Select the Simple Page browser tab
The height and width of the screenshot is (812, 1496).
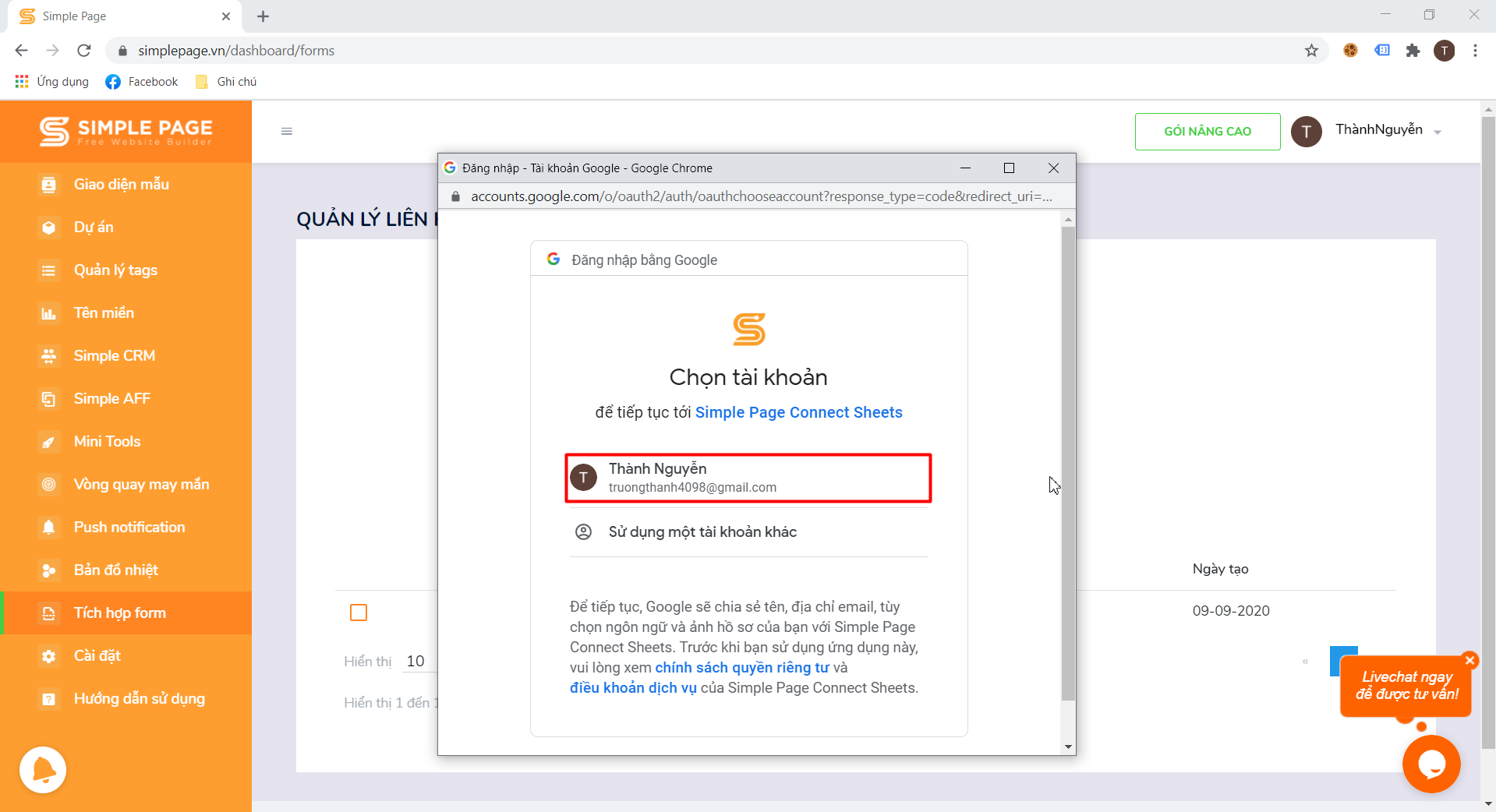coord(125,16)
